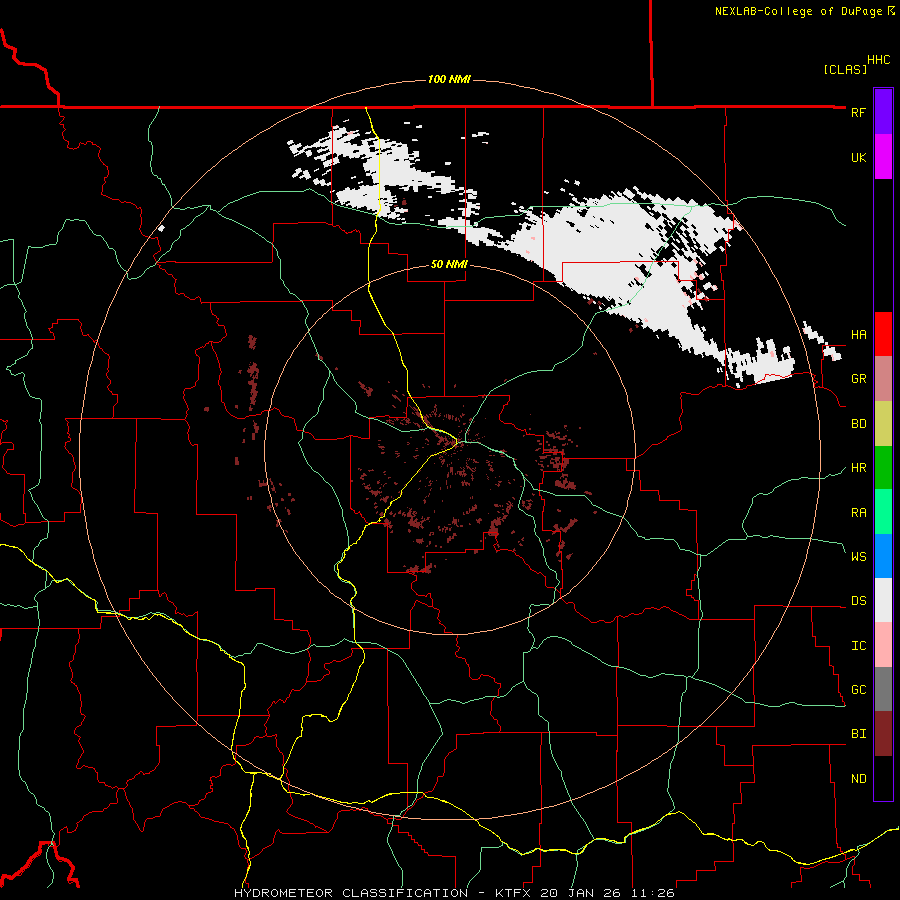The width and height of the screenshot is (900, 900).
Task: Click the HA red legend swatch
Action: tap(883, 334)
